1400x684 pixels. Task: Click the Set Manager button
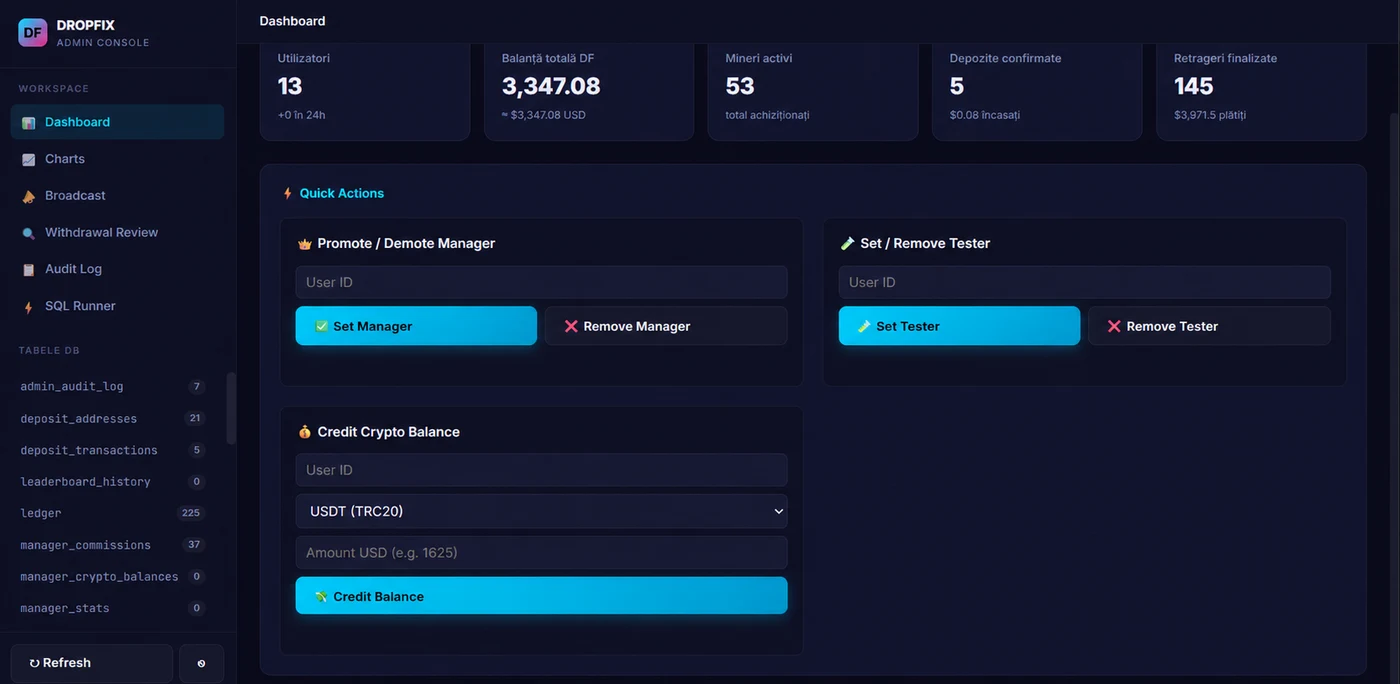(x=416, y=326)
